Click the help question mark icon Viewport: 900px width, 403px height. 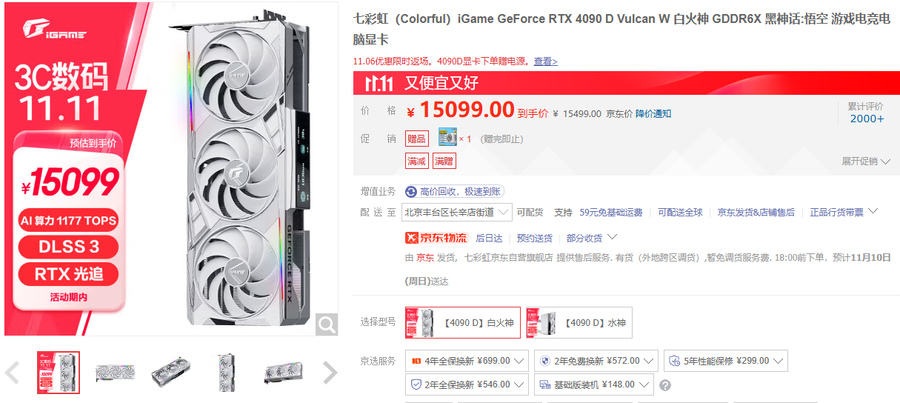pyautogui.click(x=665, y=385)
